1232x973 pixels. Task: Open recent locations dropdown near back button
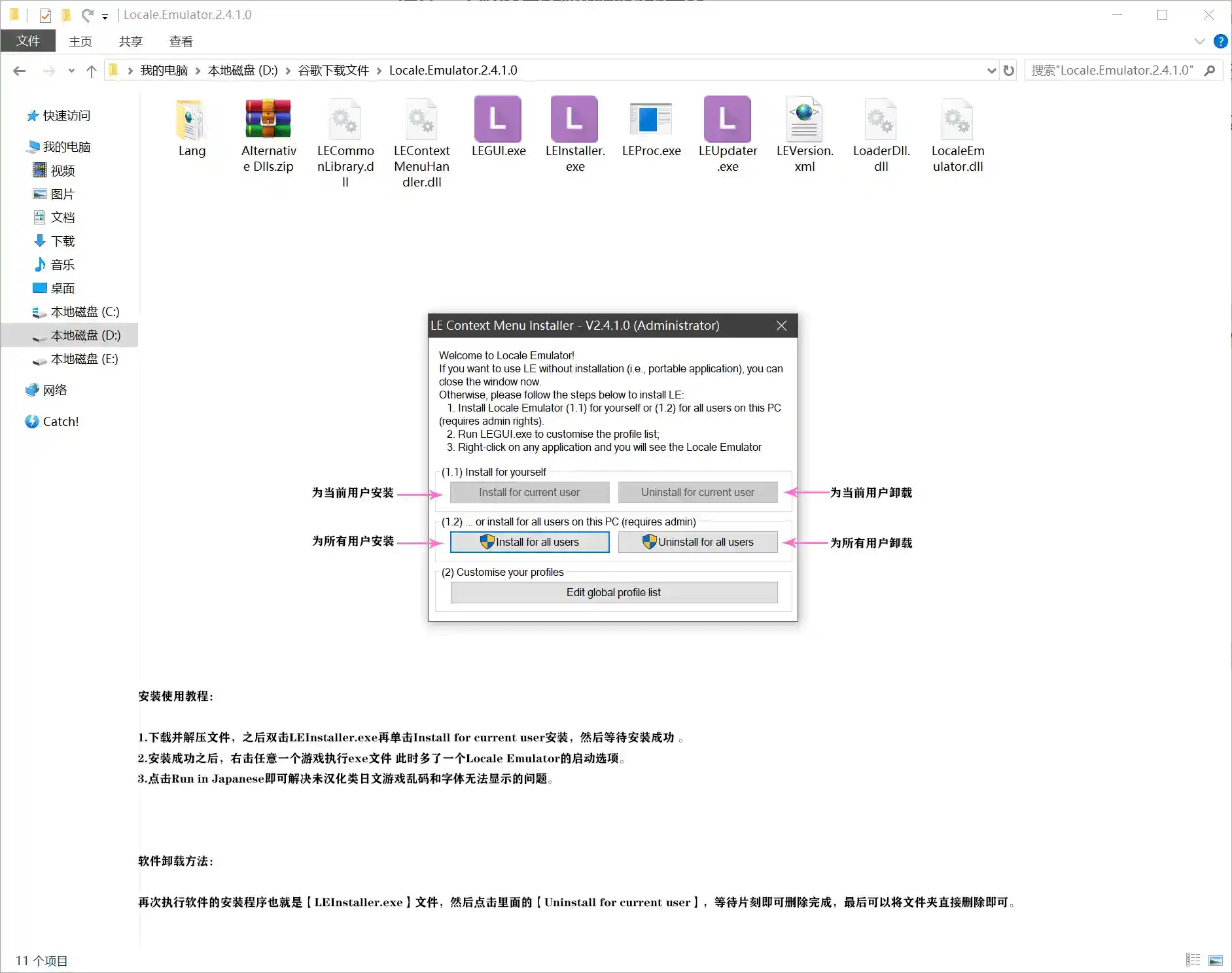tap(71, 70)
